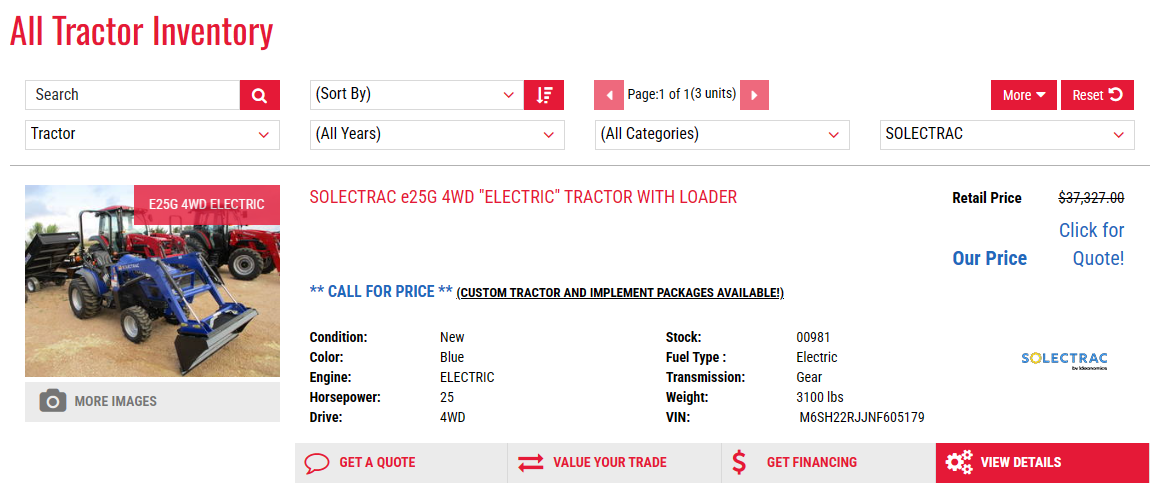Open the SOLECTRAC brand dropdown
This screenshot has width=1159, height=503.
(1006, 134)
